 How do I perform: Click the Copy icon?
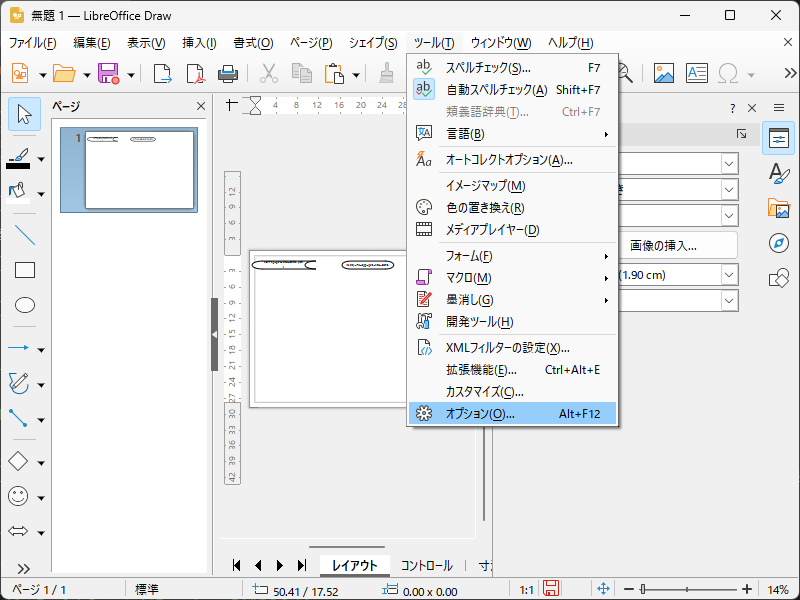coord(302,74)
